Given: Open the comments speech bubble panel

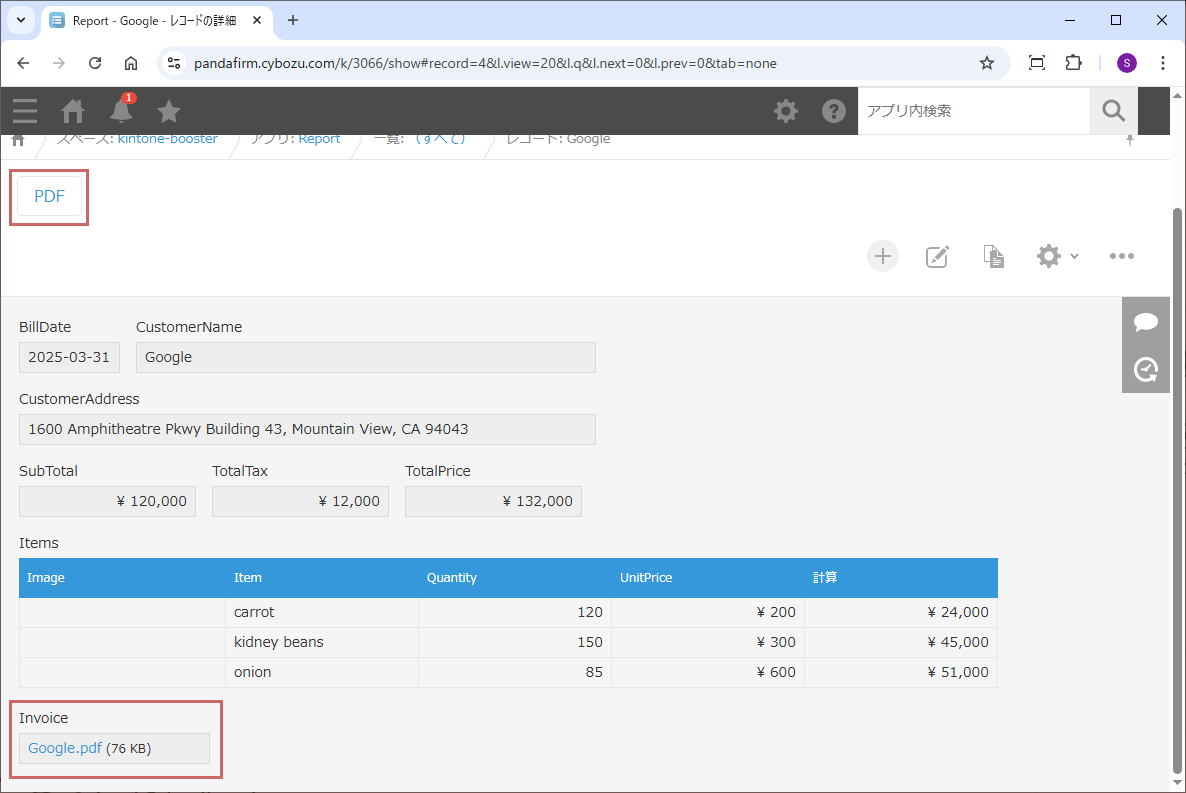Looking at the screenshot, I should (x=1146, y=322).
